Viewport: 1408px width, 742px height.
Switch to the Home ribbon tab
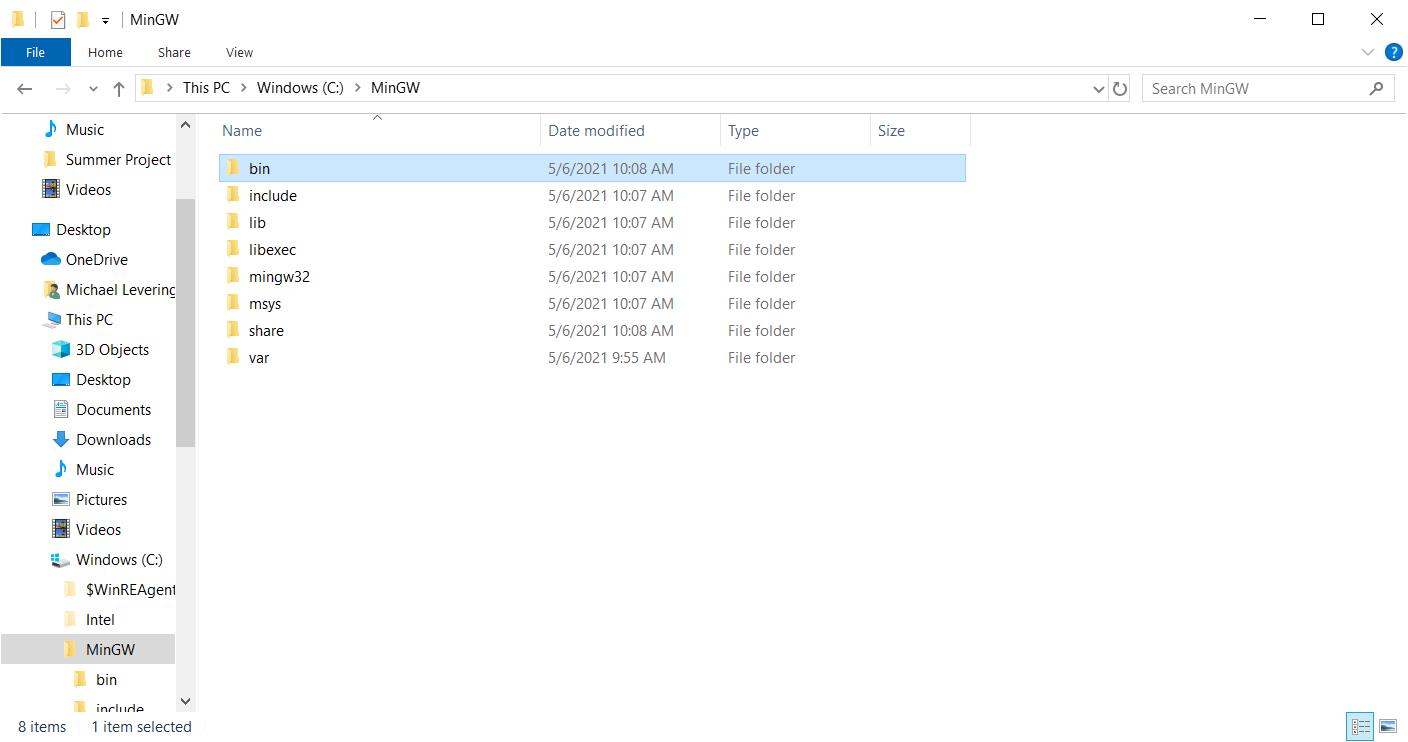coord(105,52)
